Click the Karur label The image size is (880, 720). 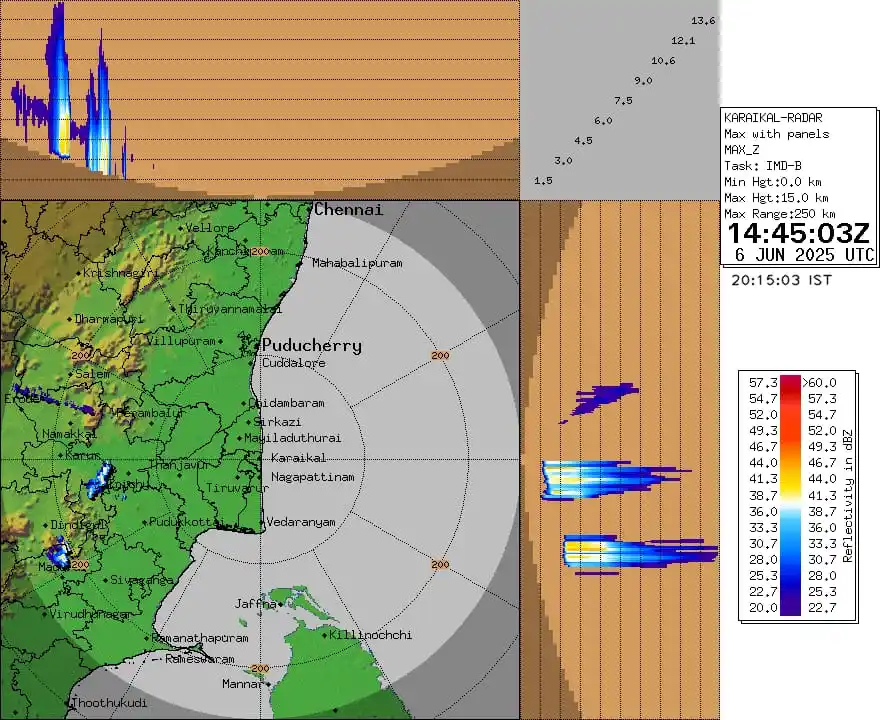pos(82,455)
